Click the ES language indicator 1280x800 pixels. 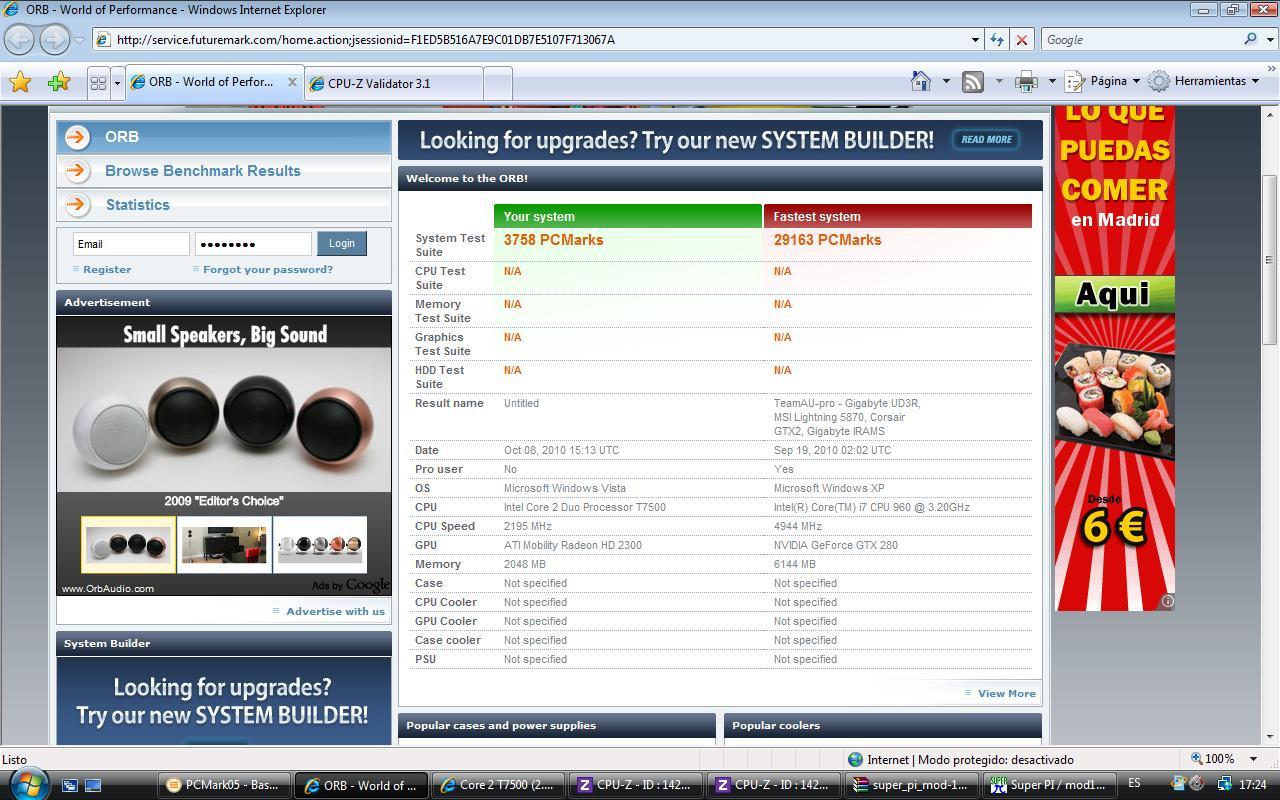1135,784
